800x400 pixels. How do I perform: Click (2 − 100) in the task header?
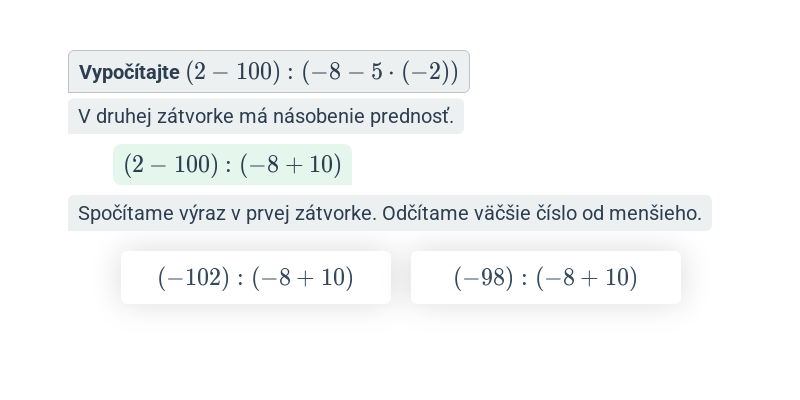point(233,72)
